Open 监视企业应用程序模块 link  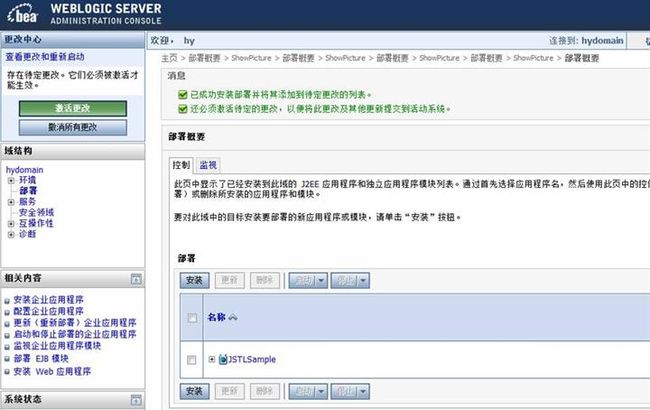57,346
